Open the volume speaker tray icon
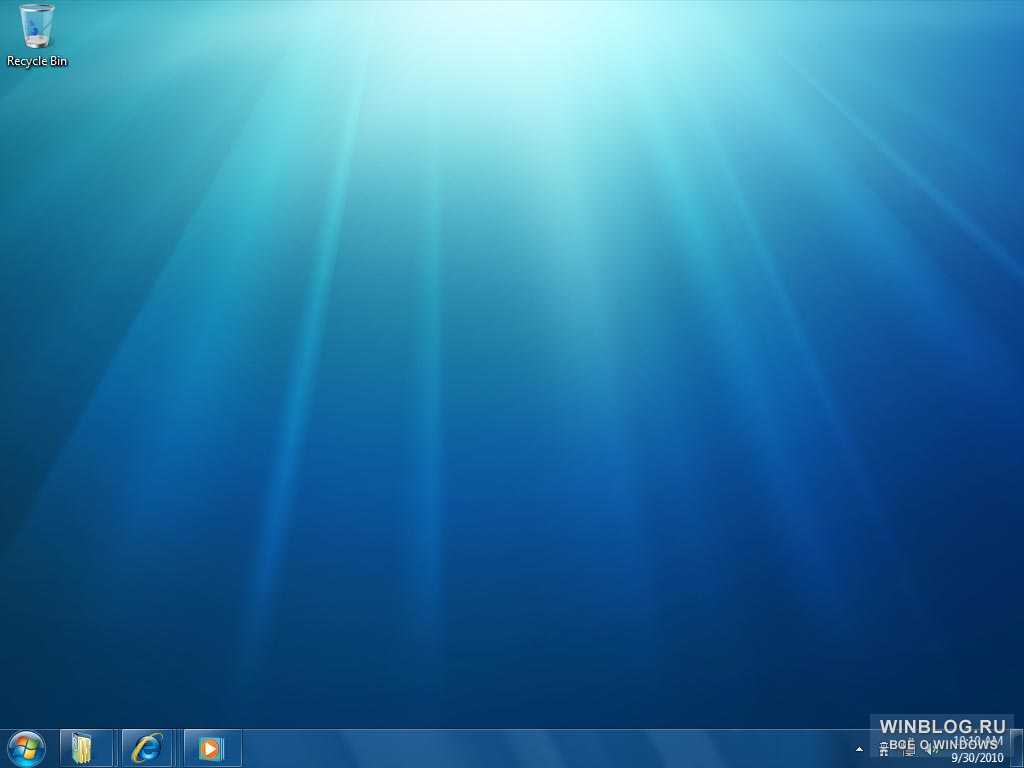This screenshot has height=768, width=1024. [x=930, y=749]
